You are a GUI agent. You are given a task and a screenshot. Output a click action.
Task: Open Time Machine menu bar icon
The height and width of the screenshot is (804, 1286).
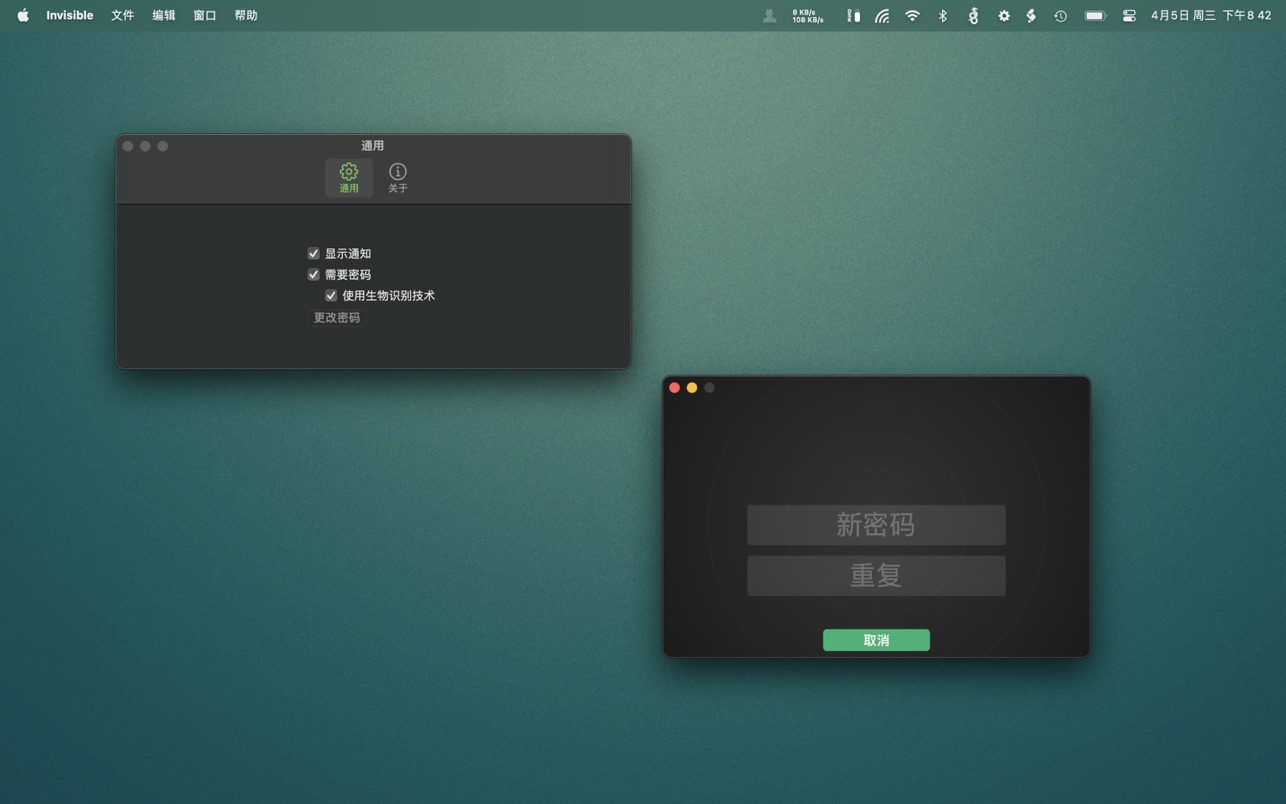click(x=1060, y=16)
